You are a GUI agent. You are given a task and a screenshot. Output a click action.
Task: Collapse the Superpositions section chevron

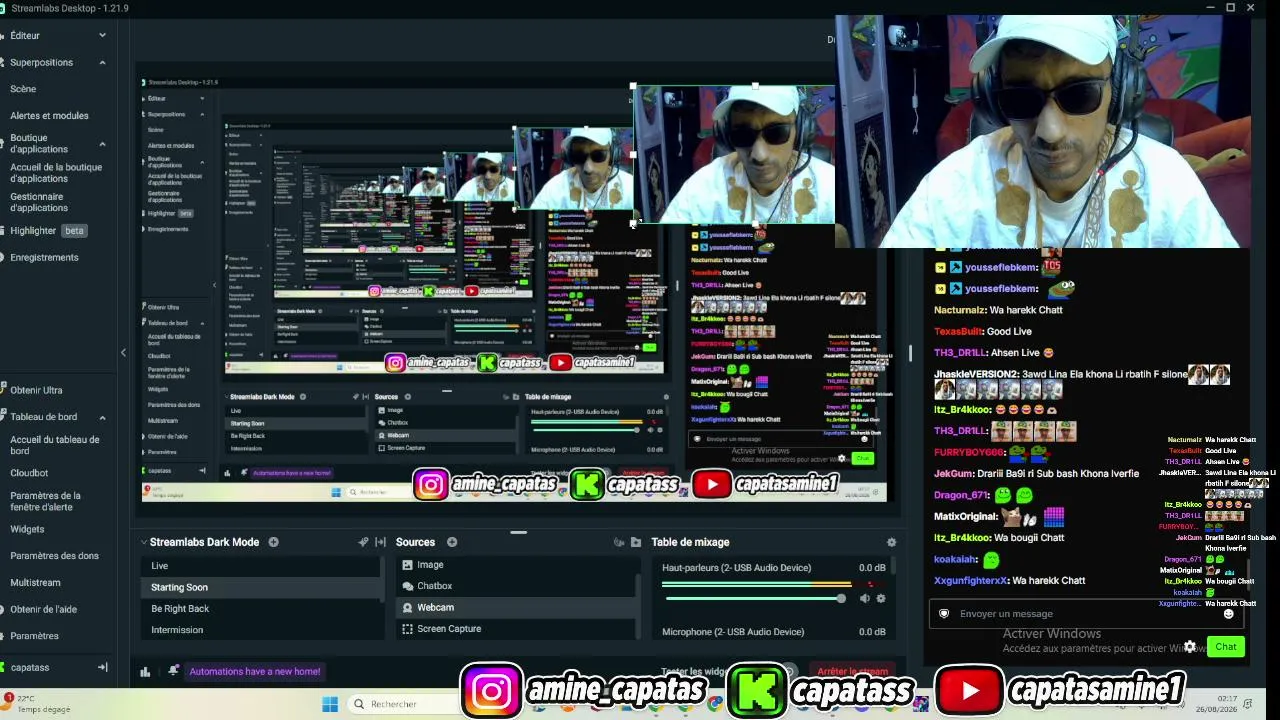[102, 62]
